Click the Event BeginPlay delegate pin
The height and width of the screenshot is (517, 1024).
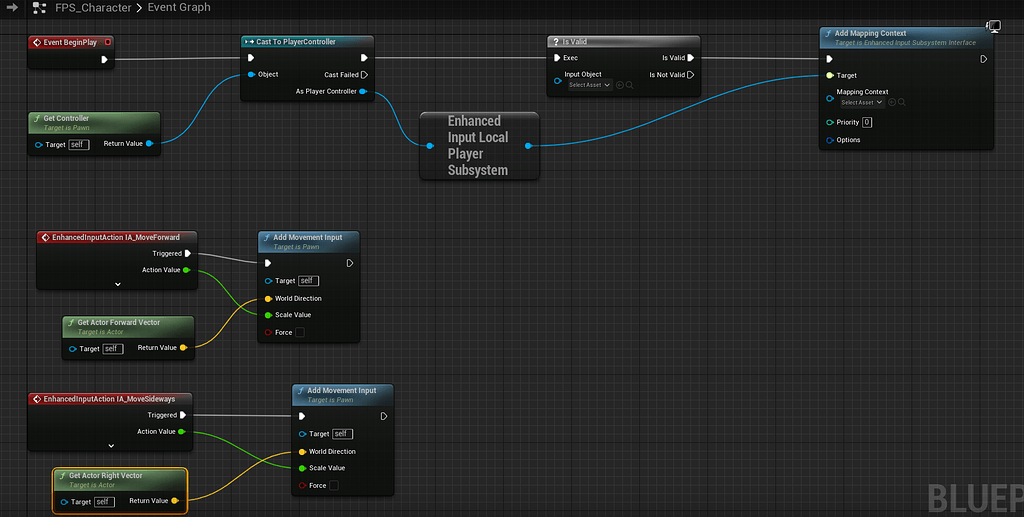click(x=108, y=42)
